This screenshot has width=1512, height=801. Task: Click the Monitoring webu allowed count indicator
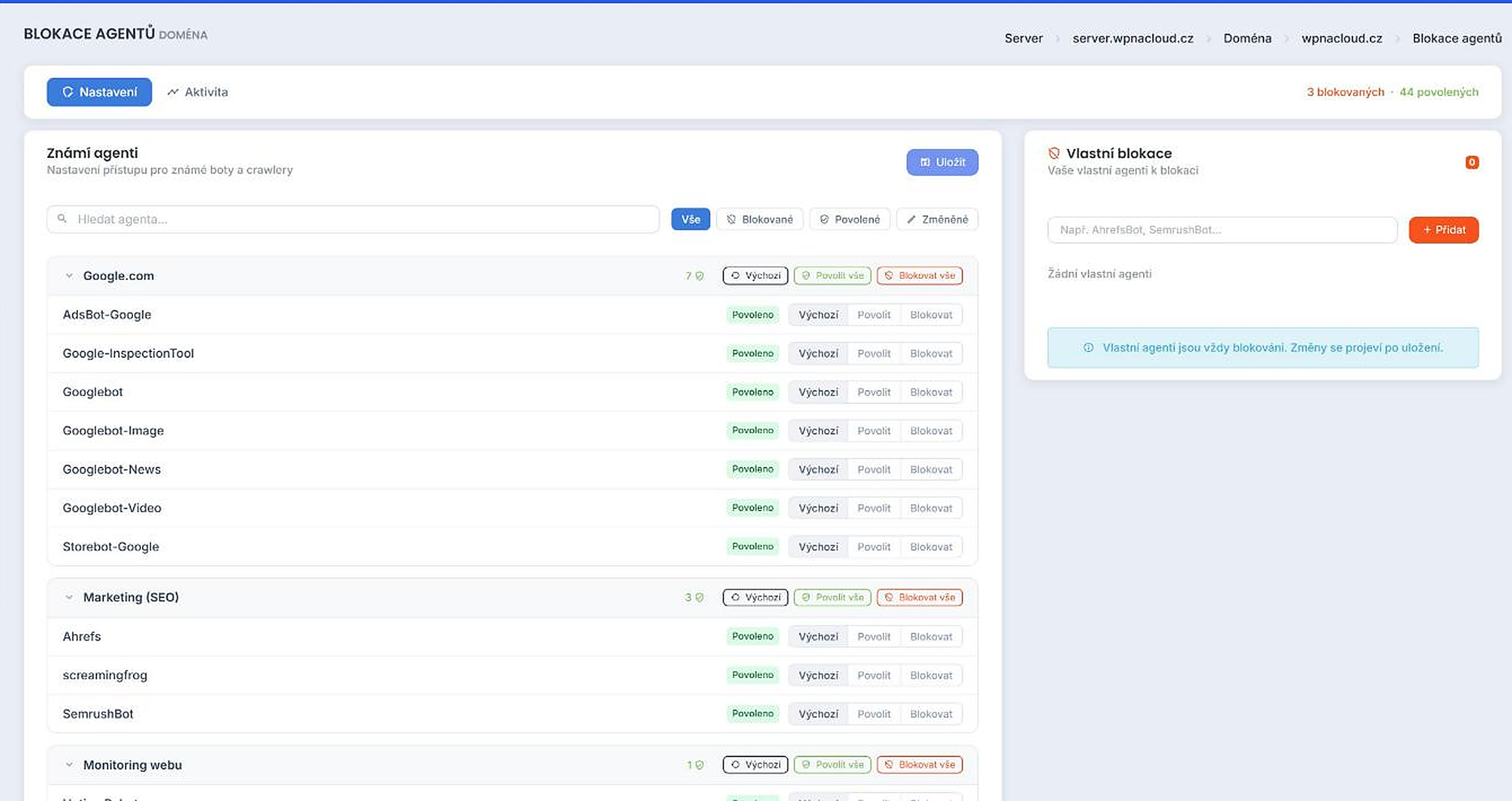pyautogui.click(x=695, y=765)
